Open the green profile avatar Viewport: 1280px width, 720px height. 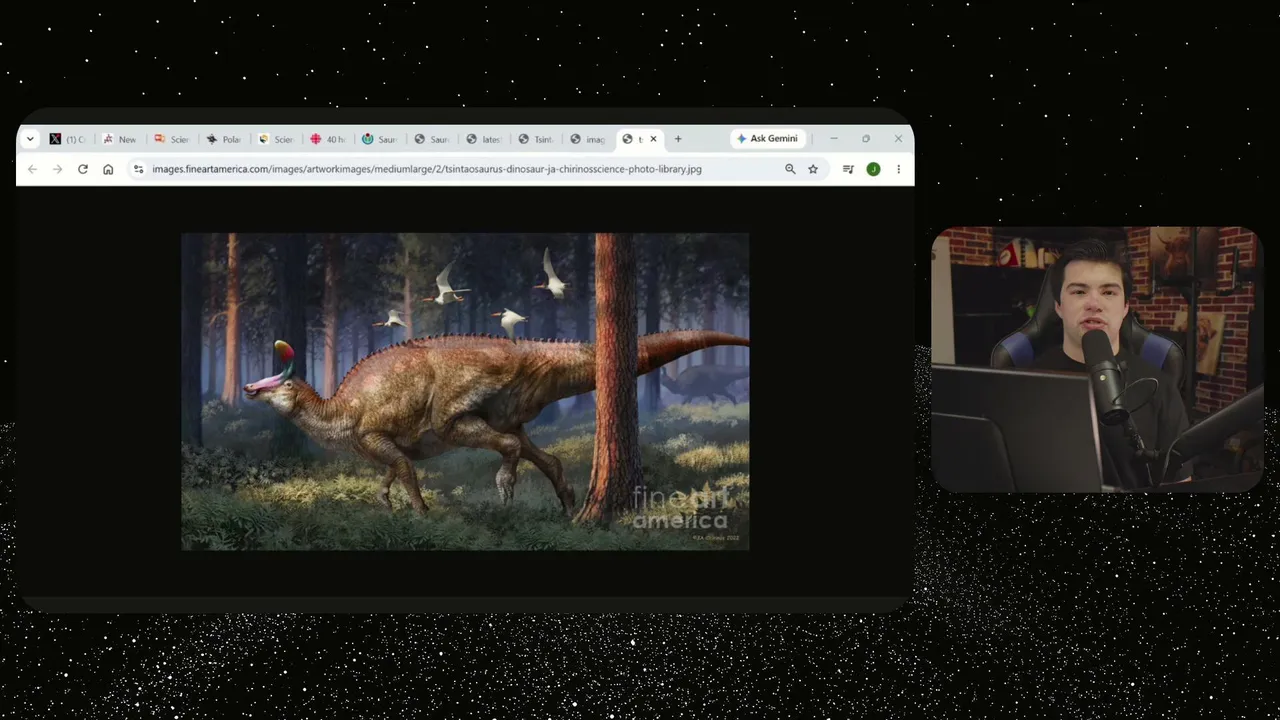(873, 169)
